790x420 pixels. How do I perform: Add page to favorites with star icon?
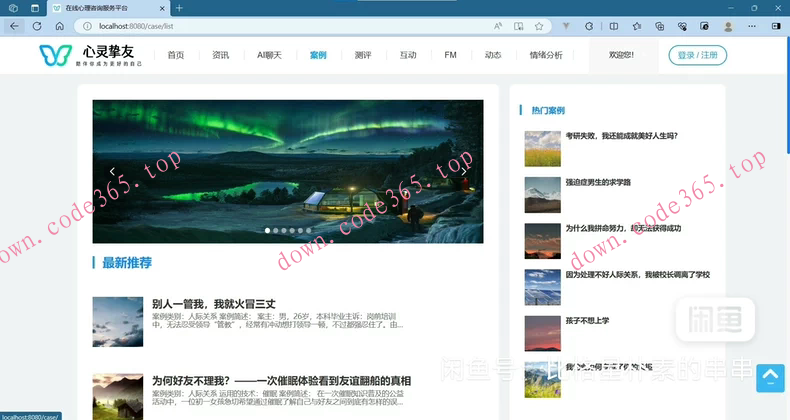click(x=539, y=26)
